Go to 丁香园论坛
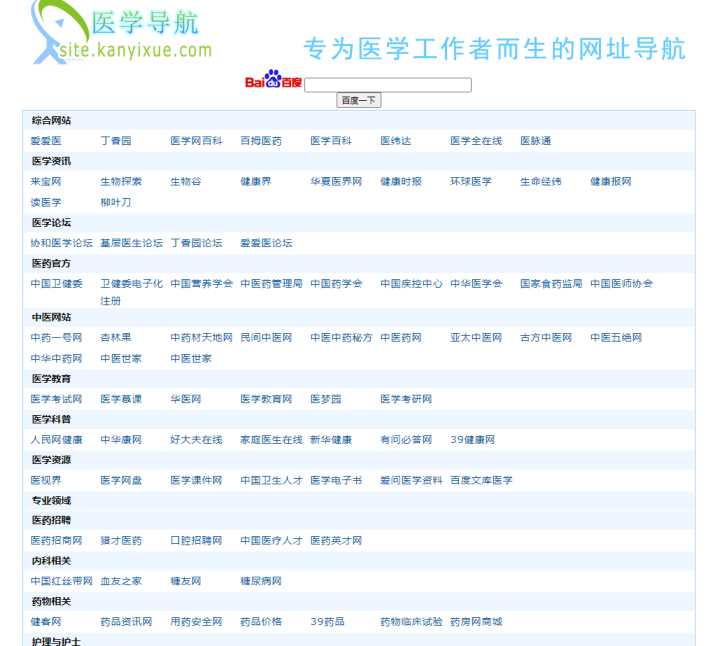720x646 pixels. (x=197, y=243)
